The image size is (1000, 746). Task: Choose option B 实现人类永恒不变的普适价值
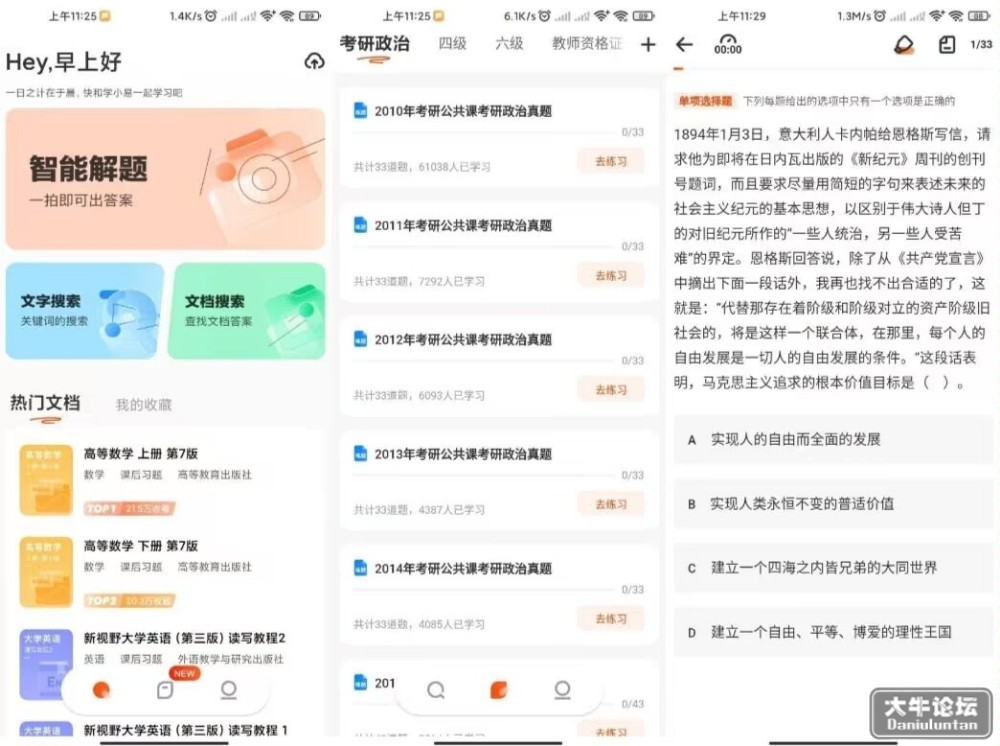pyautogui.click(x=833, y=504)
